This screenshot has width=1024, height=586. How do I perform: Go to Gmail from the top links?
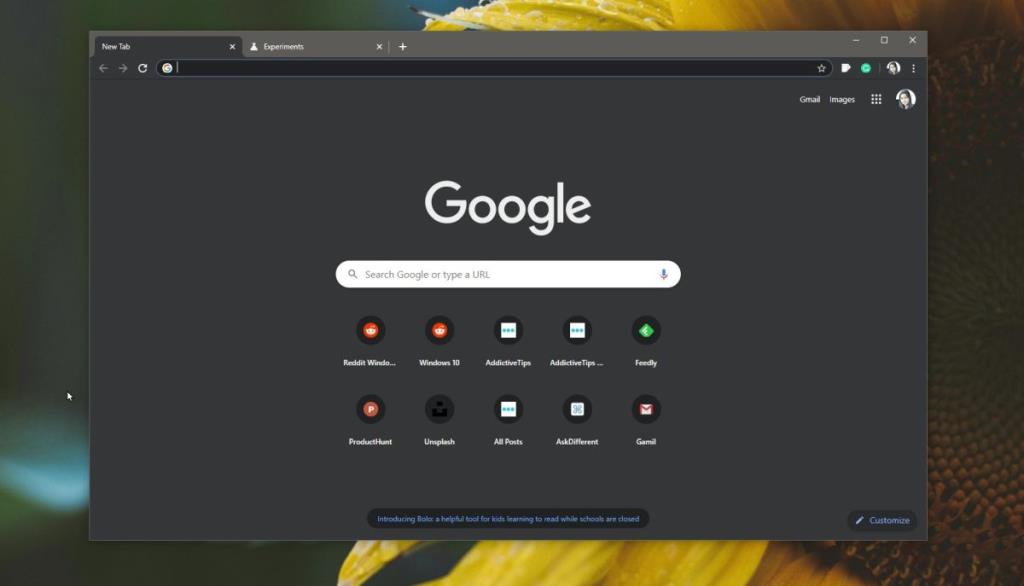pos(809,99)
